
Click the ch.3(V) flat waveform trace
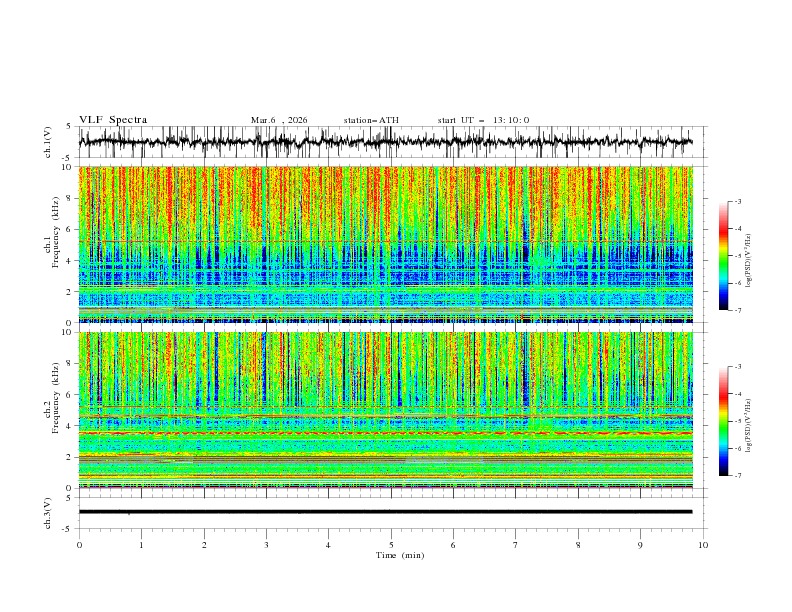[385, 512]
